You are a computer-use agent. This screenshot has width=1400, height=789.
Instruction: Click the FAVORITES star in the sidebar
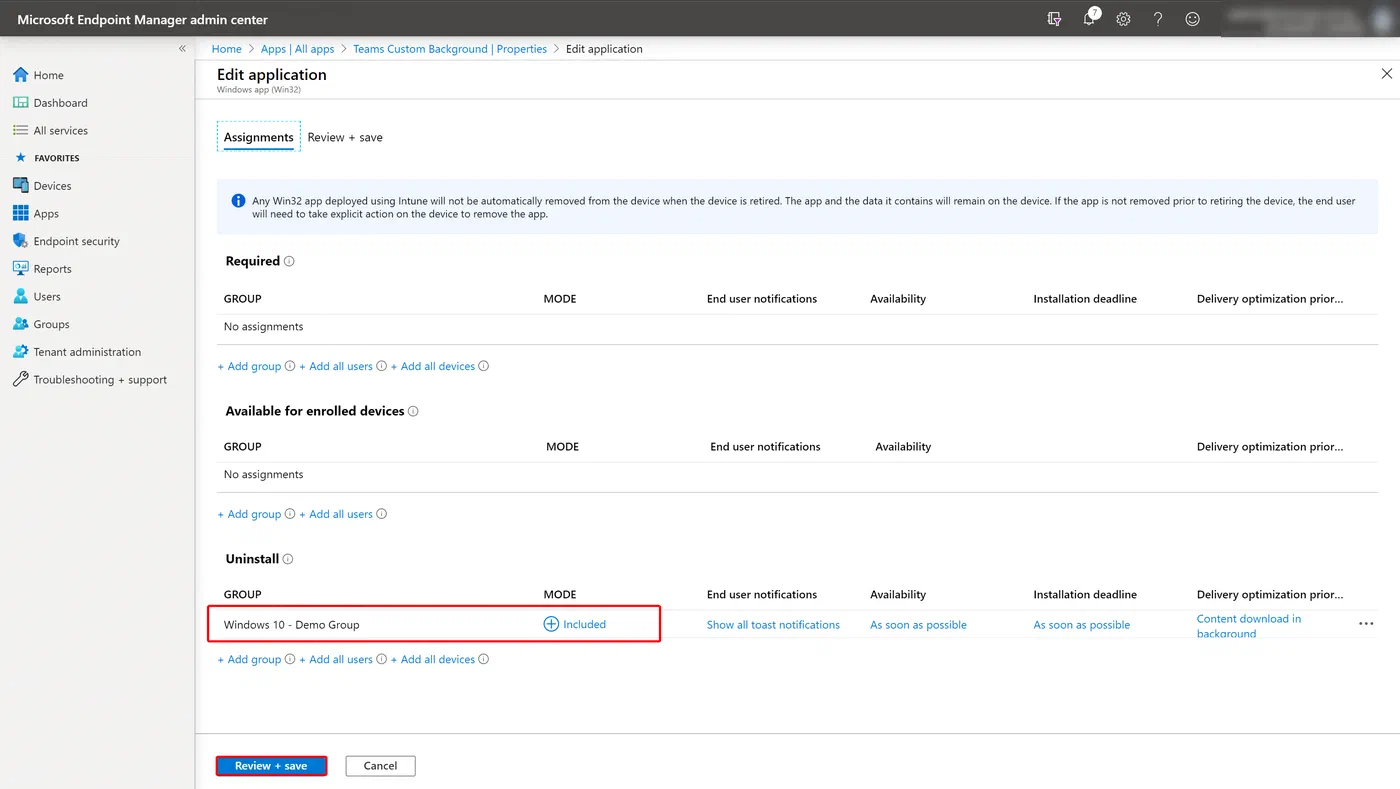[x=20, y=158]
